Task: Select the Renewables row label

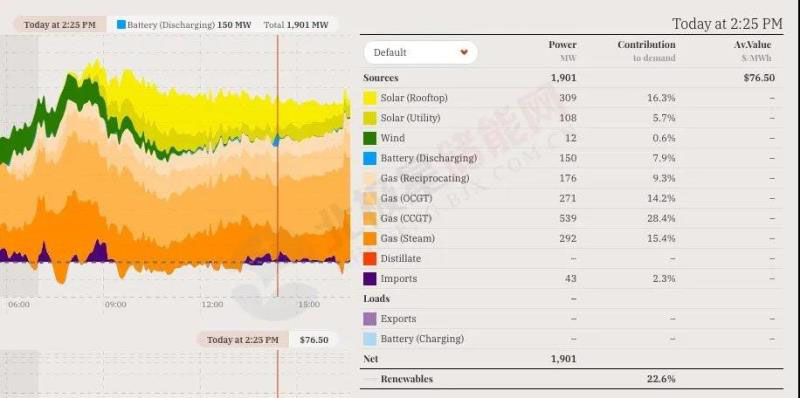Action: (x=406, y=379)
